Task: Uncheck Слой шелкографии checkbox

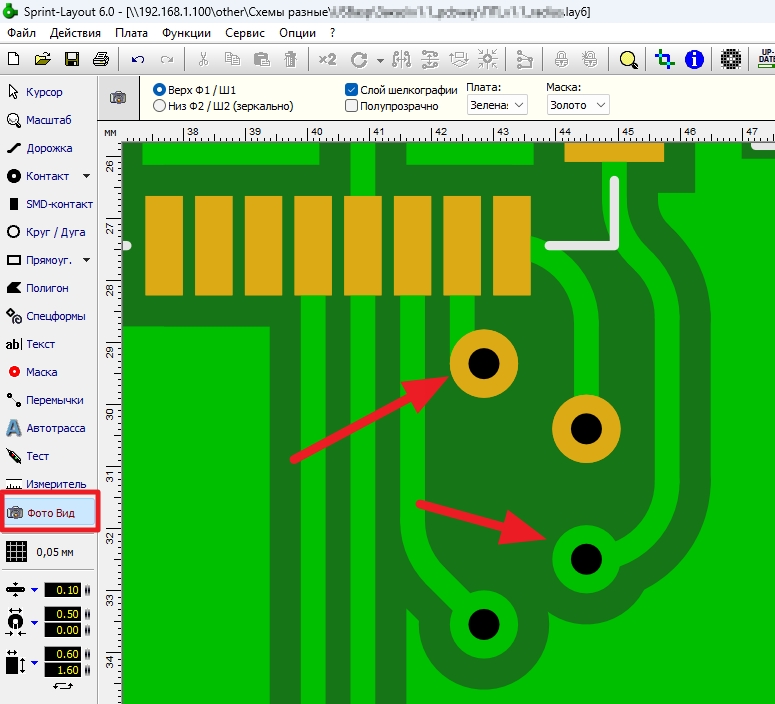Action: (351, 89)
